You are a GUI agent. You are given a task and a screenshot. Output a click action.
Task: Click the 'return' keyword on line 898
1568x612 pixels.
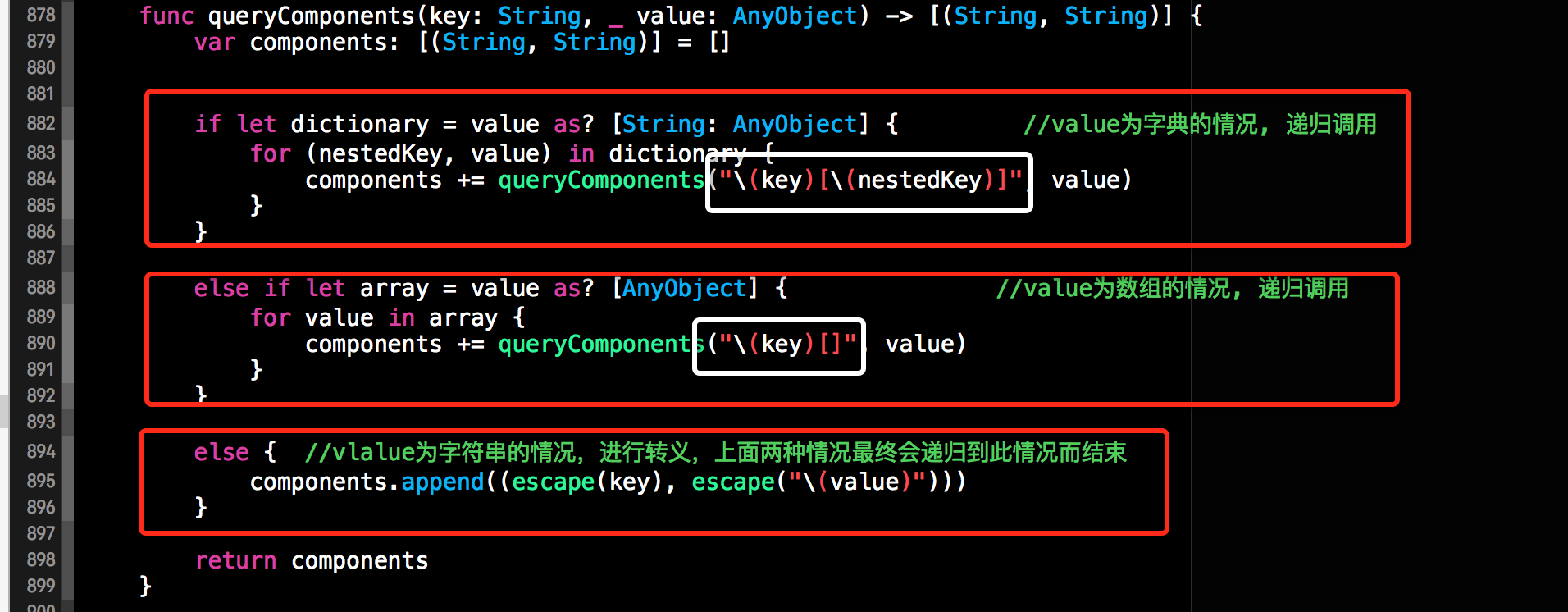[x=235, y=560]
